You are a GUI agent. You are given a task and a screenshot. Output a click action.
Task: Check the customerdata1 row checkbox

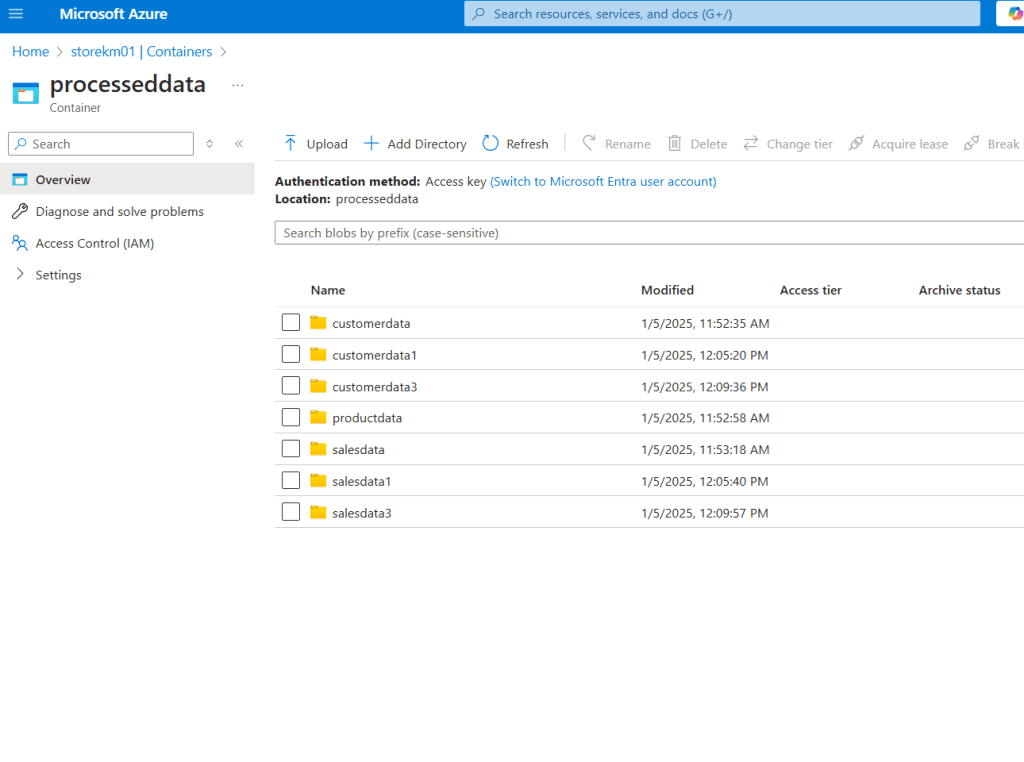pos(291,354)
